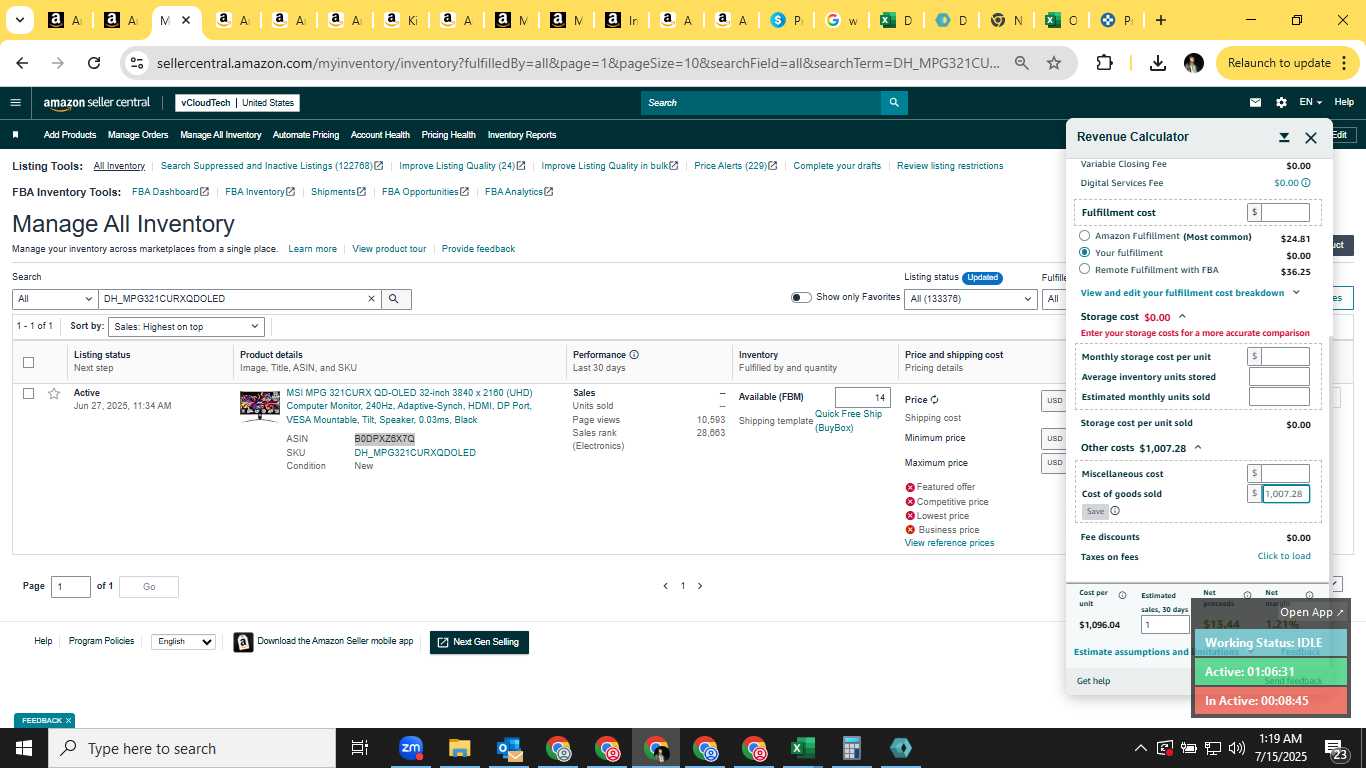Open the MSI MPG 321CURX product title
The image size is (1366, 768).
coord(409,406)
